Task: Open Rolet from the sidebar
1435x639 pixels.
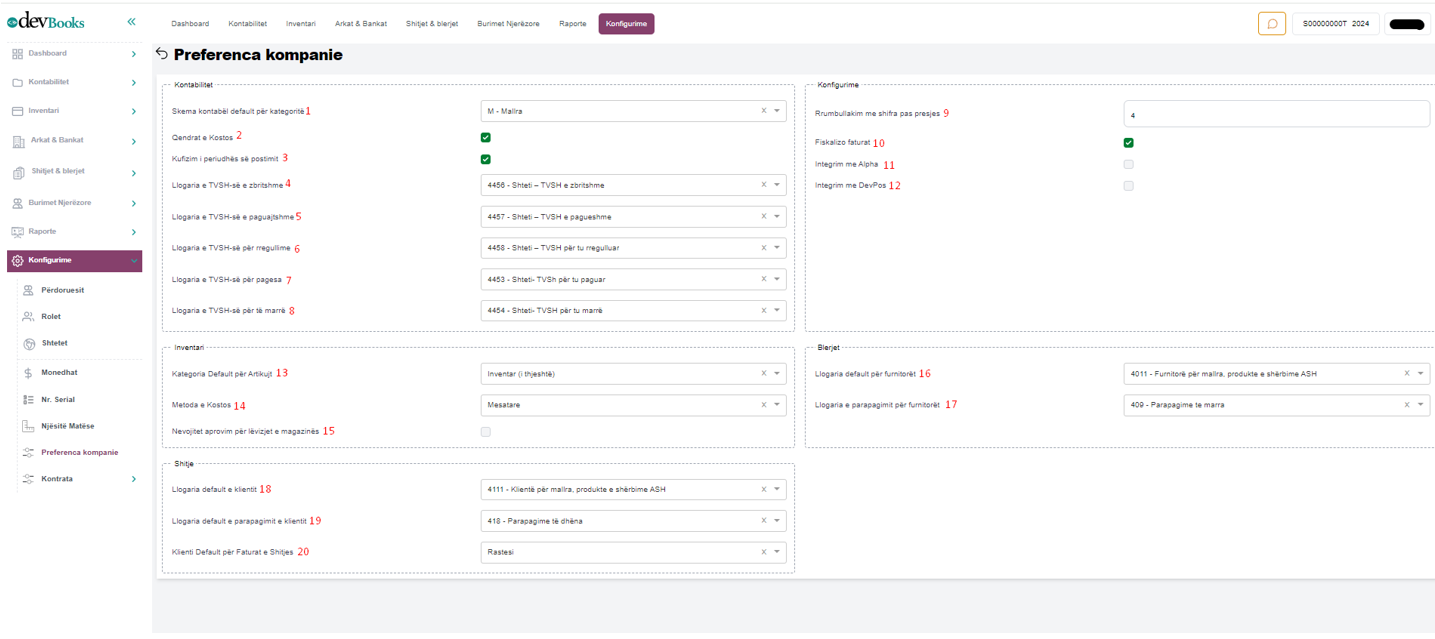Action: [x=51, y=316]
